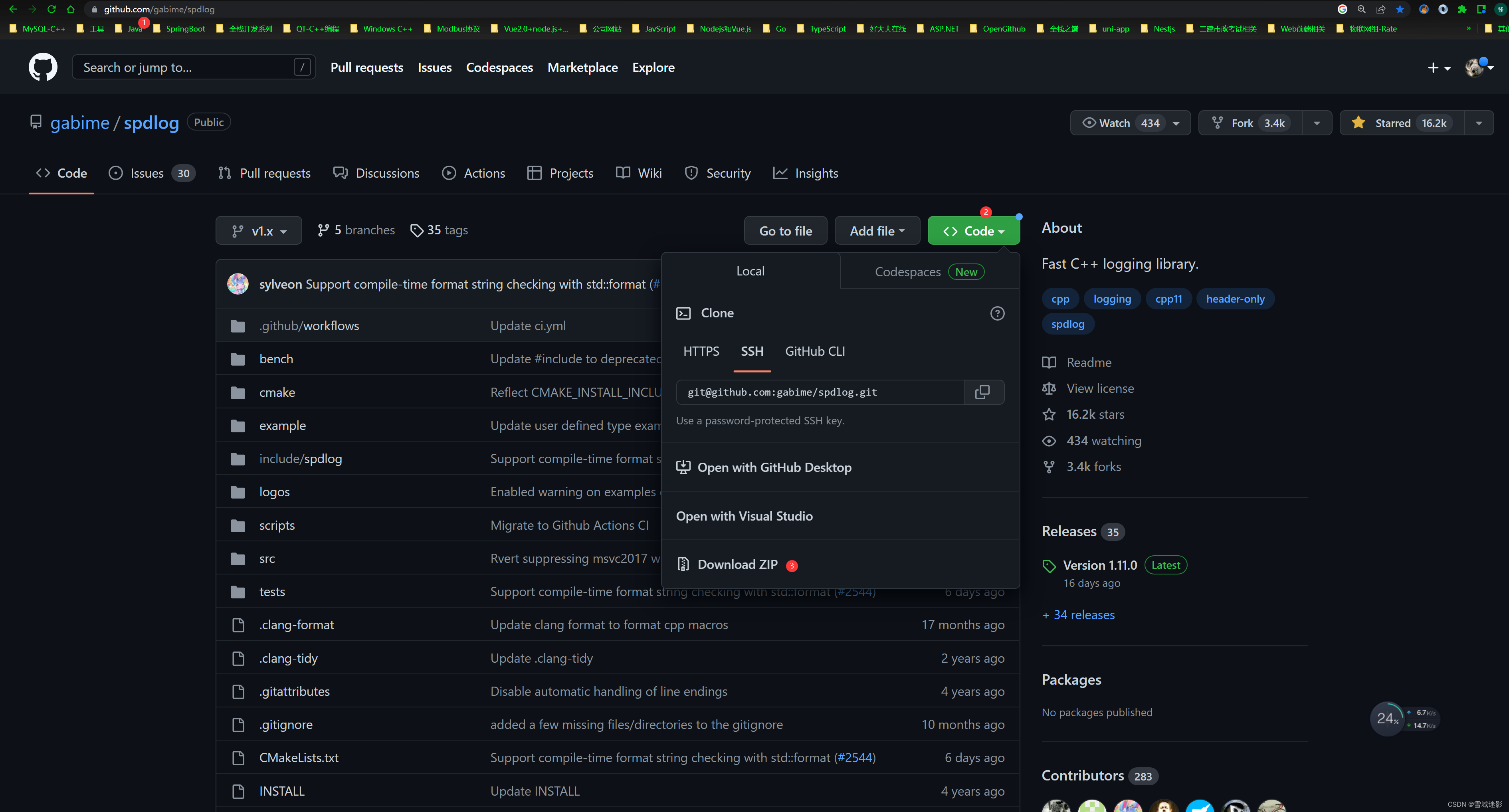Screen dimensions: 1509x812
Task: Click the 5 branches link
Action: [x=356, y=230]
